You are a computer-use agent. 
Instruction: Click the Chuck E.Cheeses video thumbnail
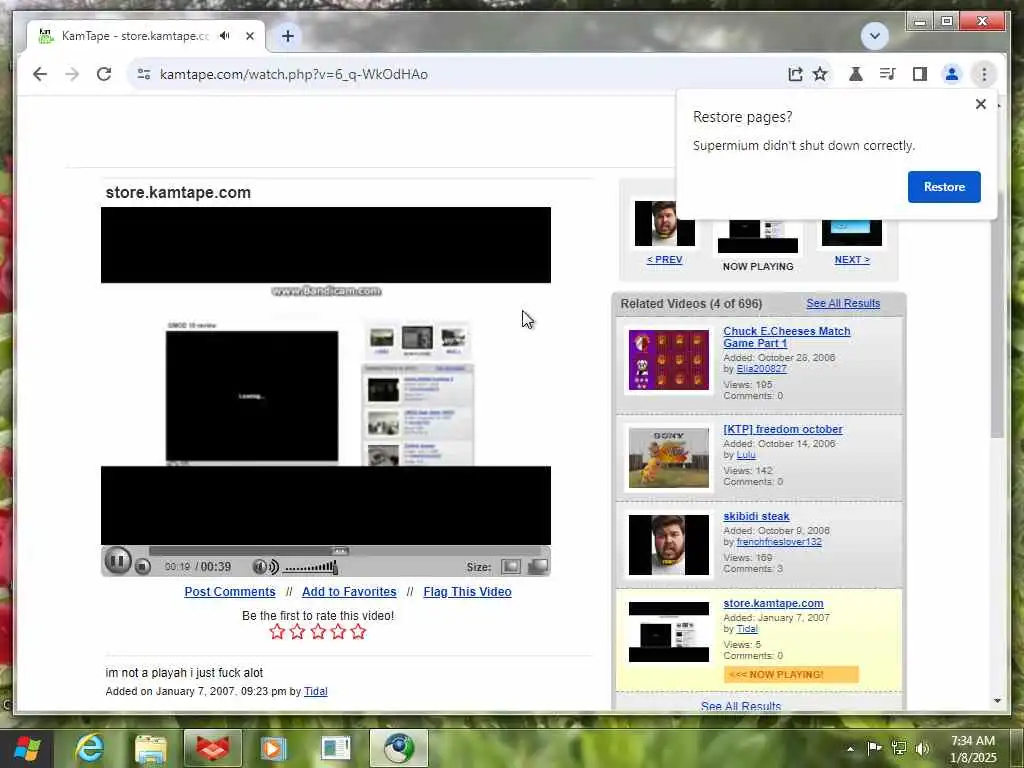coord(669,360)
